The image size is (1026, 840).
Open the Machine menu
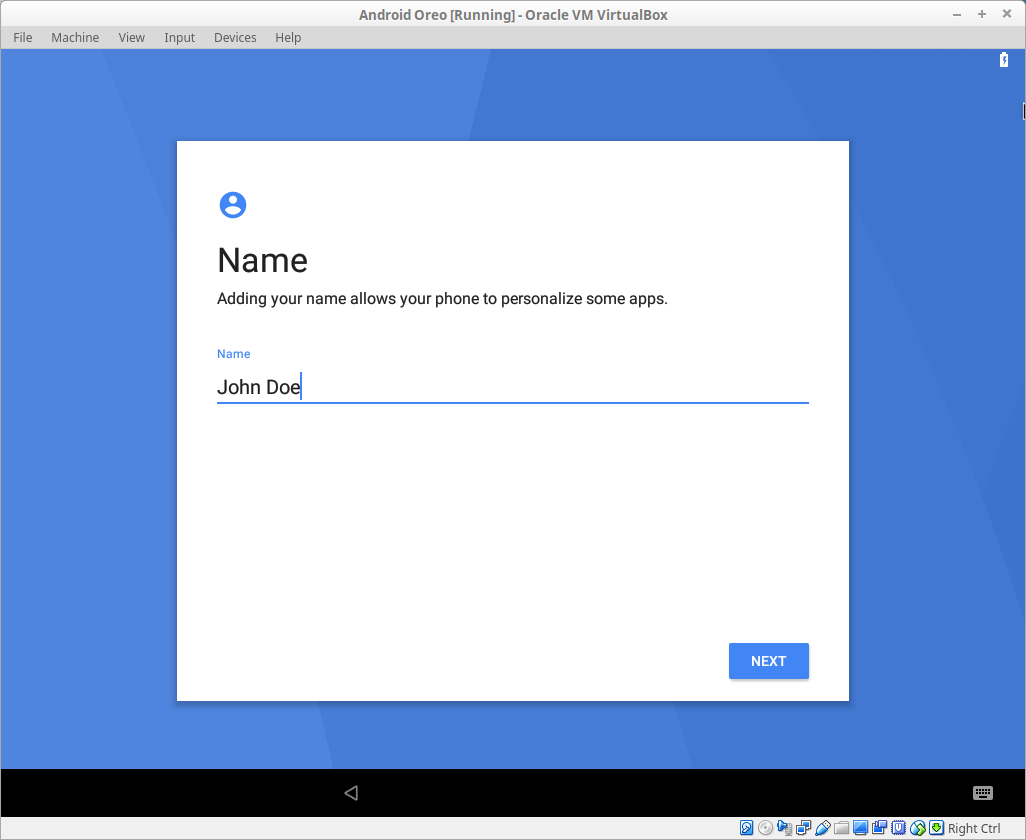tap(75, 37)
